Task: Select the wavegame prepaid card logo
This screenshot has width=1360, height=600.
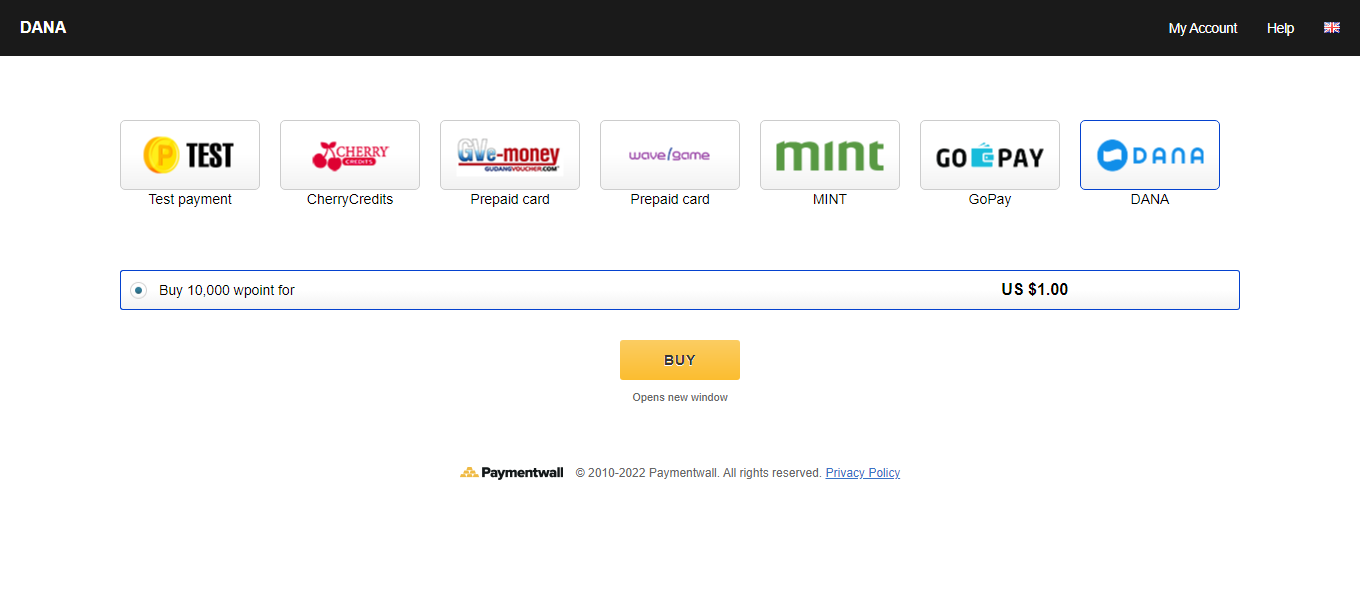Action: tap(670, 155)
